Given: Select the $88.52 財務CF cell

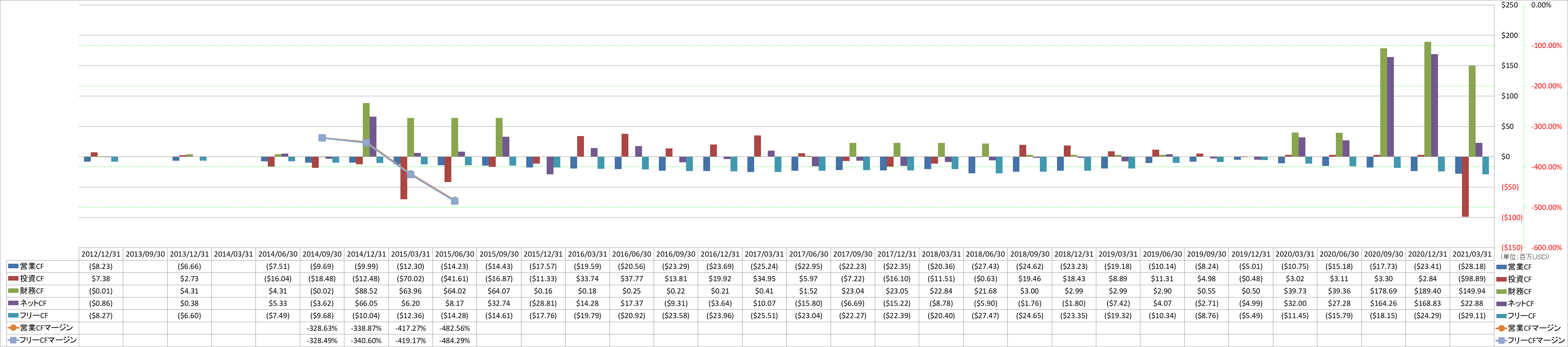Looking at the screenshot, I should [366, 291].
